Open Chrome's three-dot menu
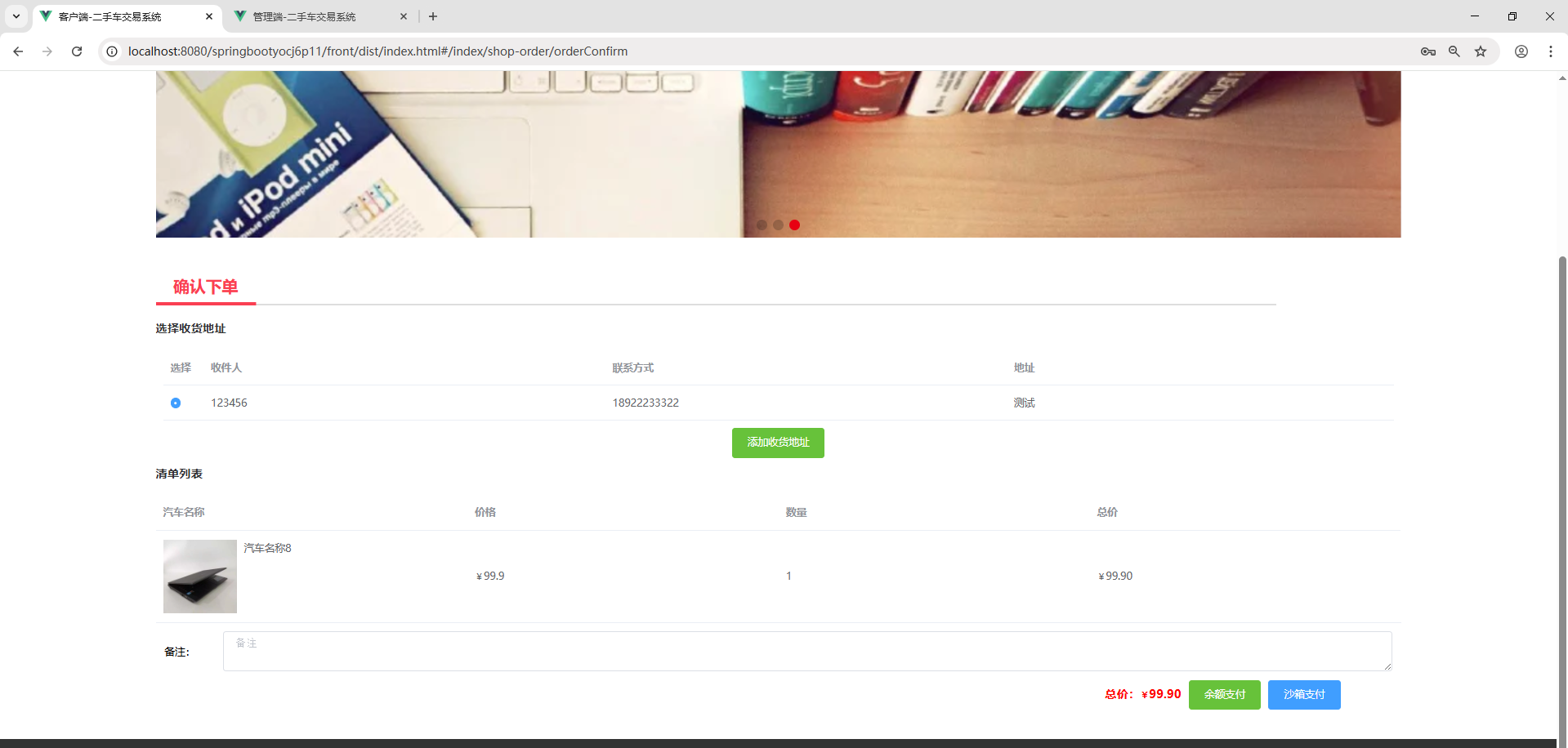The width and height of the screenshot is (1568, 748). pos(1551,51)
